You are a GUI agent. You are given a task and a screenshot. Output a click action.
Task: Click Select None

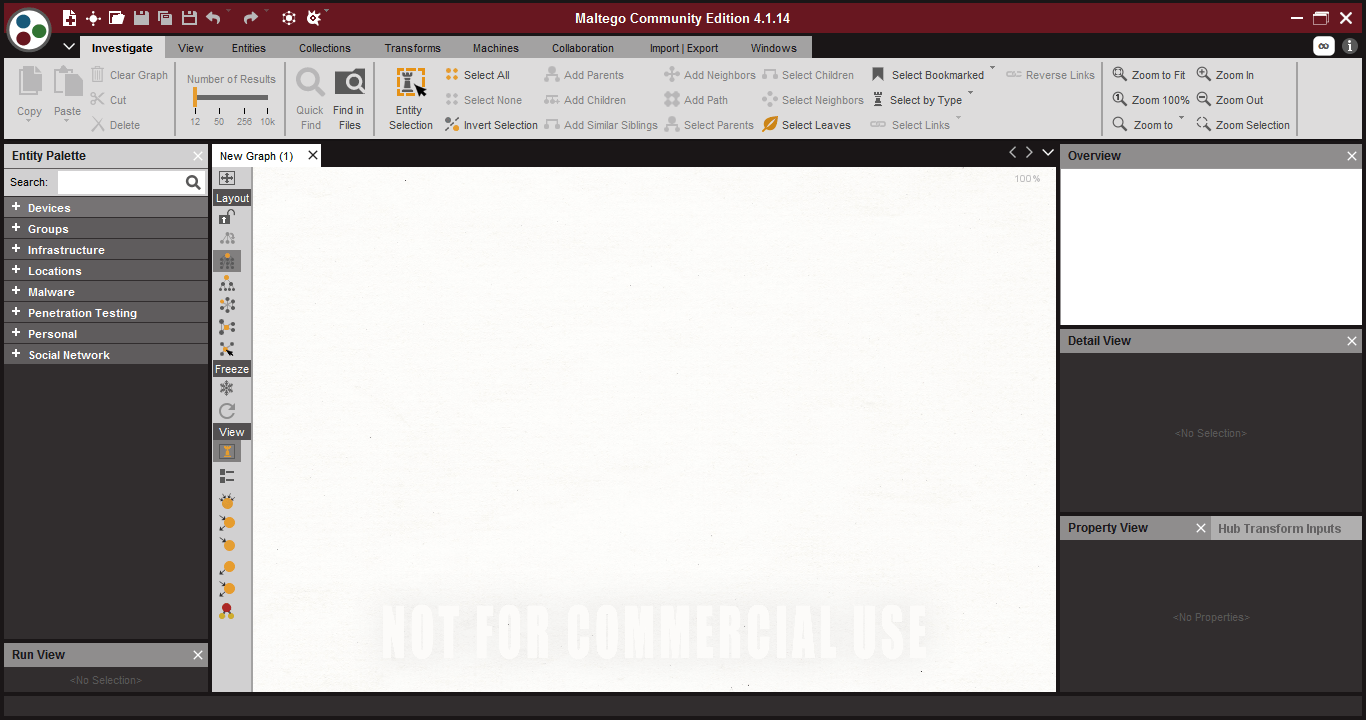point(483,100)
